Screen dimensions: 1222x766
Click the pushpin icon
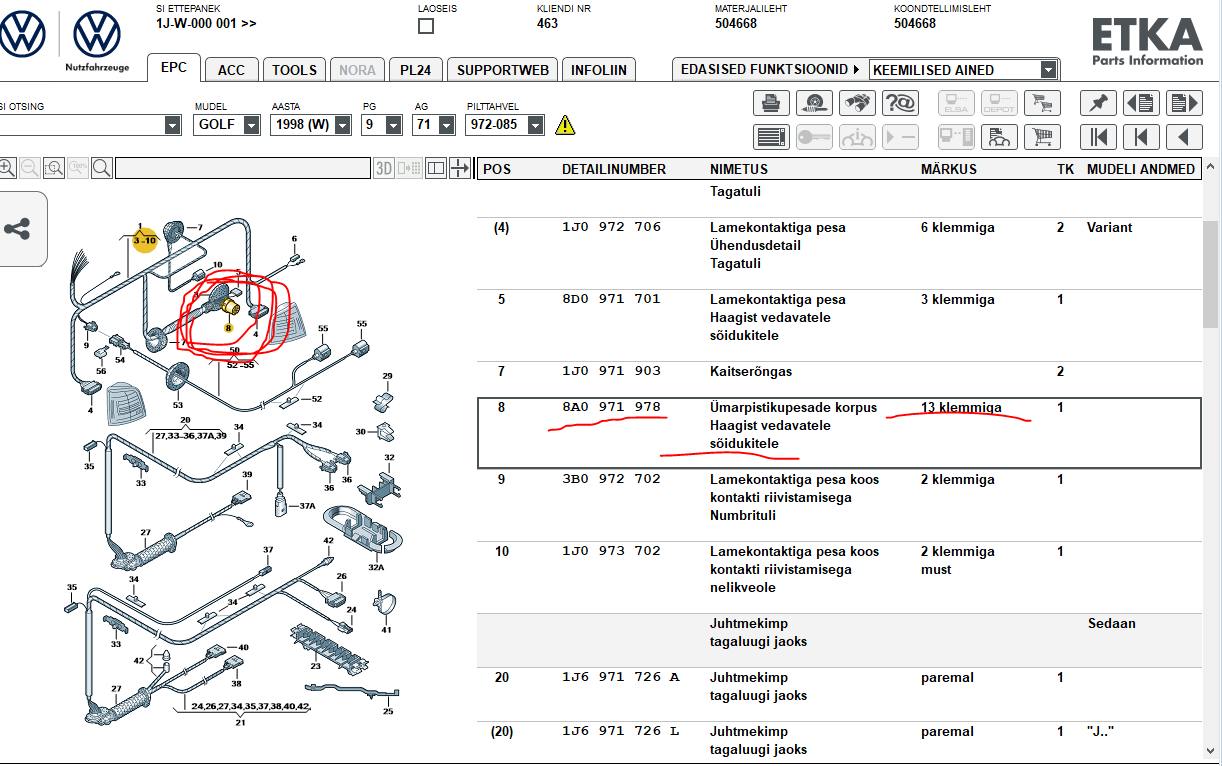click(x=1099, y=103)
